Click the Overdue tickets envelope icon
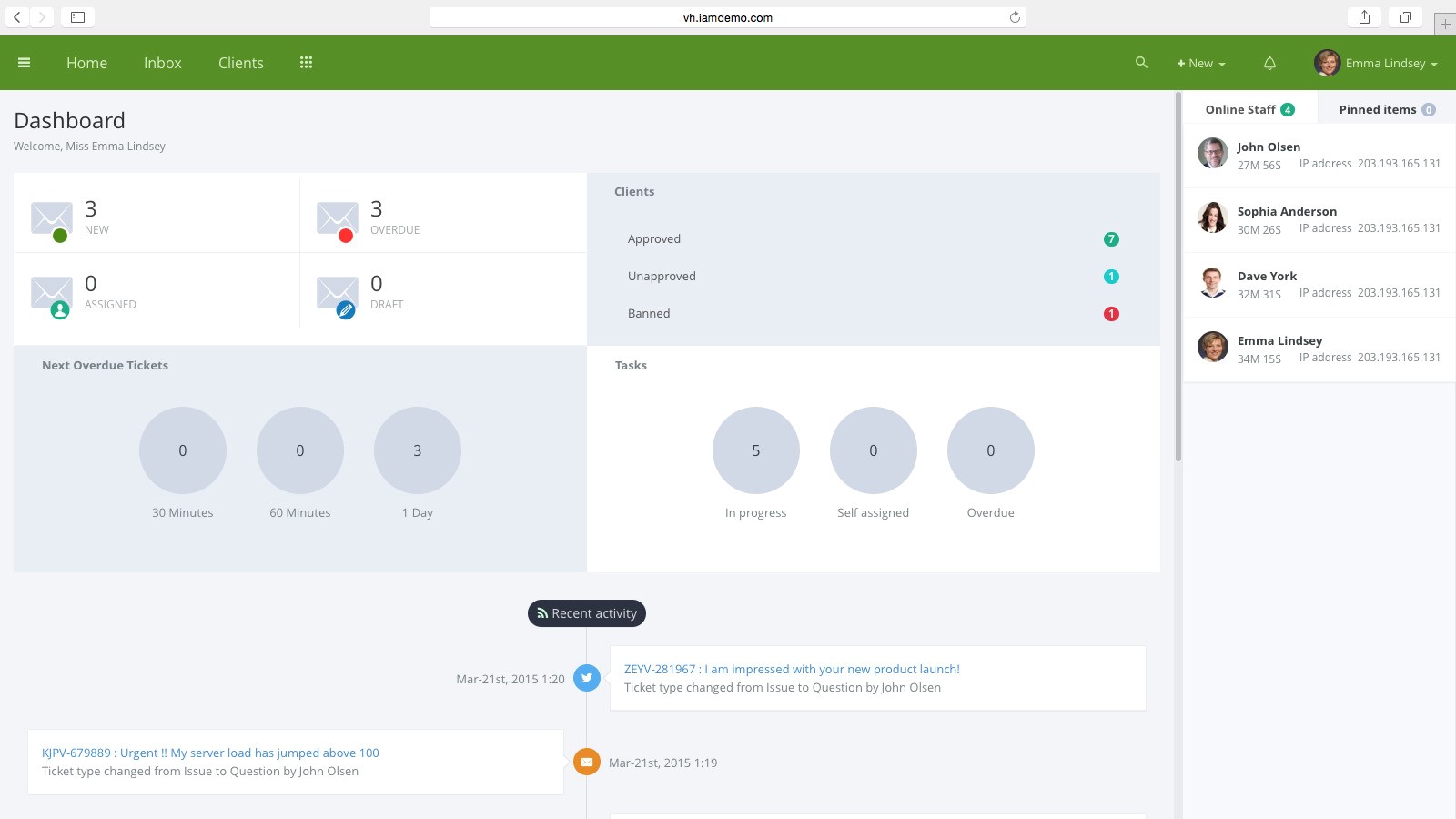The image size is (1456, 819). click(337, 218)
